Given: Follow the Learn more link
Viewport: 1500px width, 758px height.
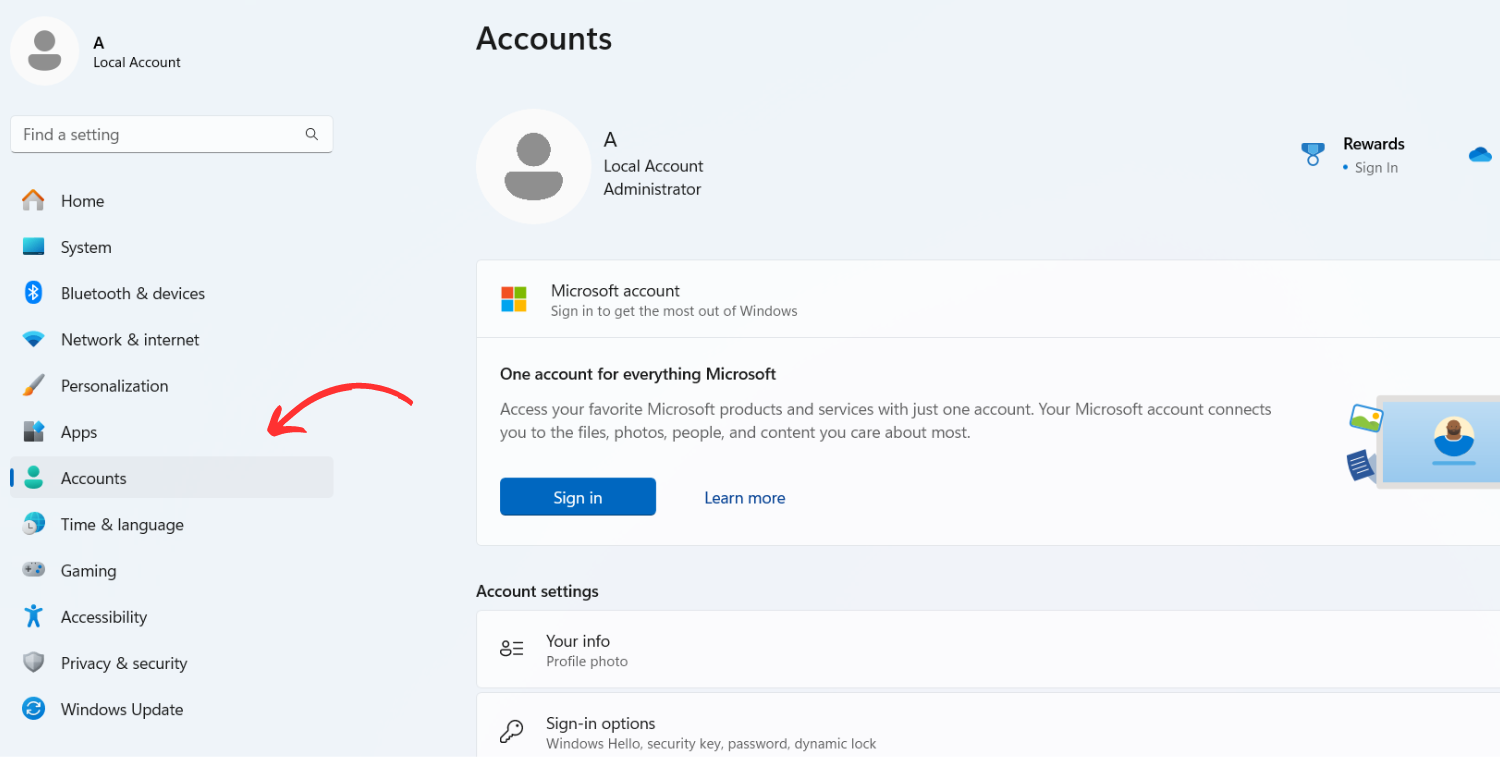Looking at the screenshot, I should point(744,498).
